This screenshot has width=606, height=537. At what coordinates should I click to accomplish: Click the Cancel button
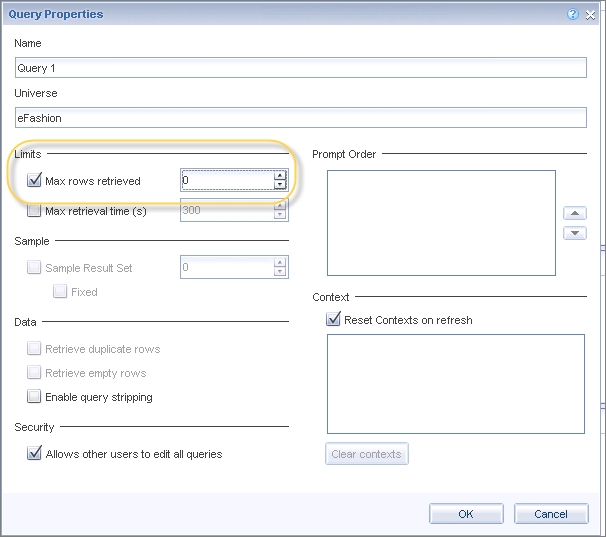pyautogui.click(x=551, y=514)
